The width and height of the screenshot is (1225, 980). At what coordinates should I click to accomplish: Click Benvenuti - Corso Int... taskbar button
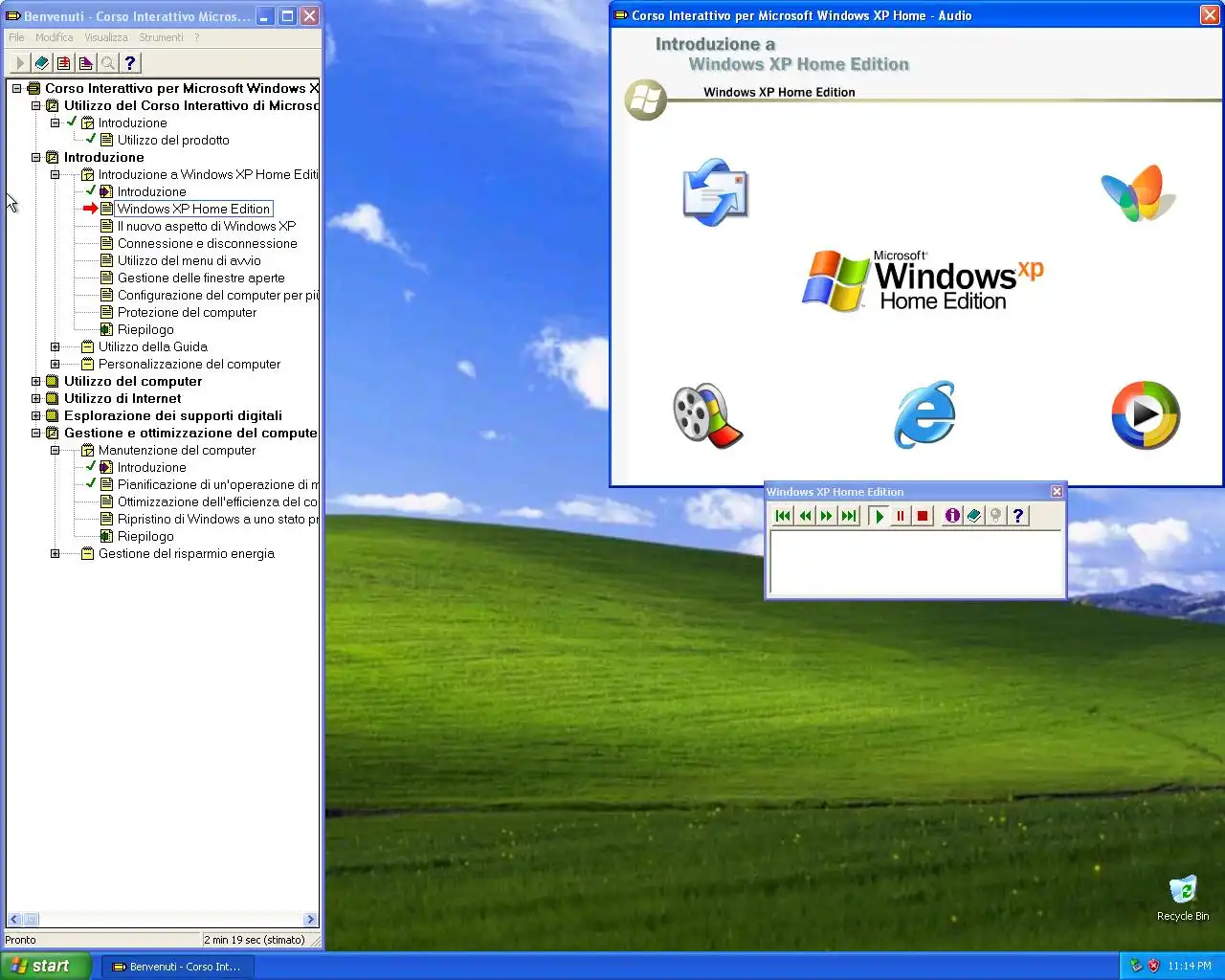pos(177,967)
